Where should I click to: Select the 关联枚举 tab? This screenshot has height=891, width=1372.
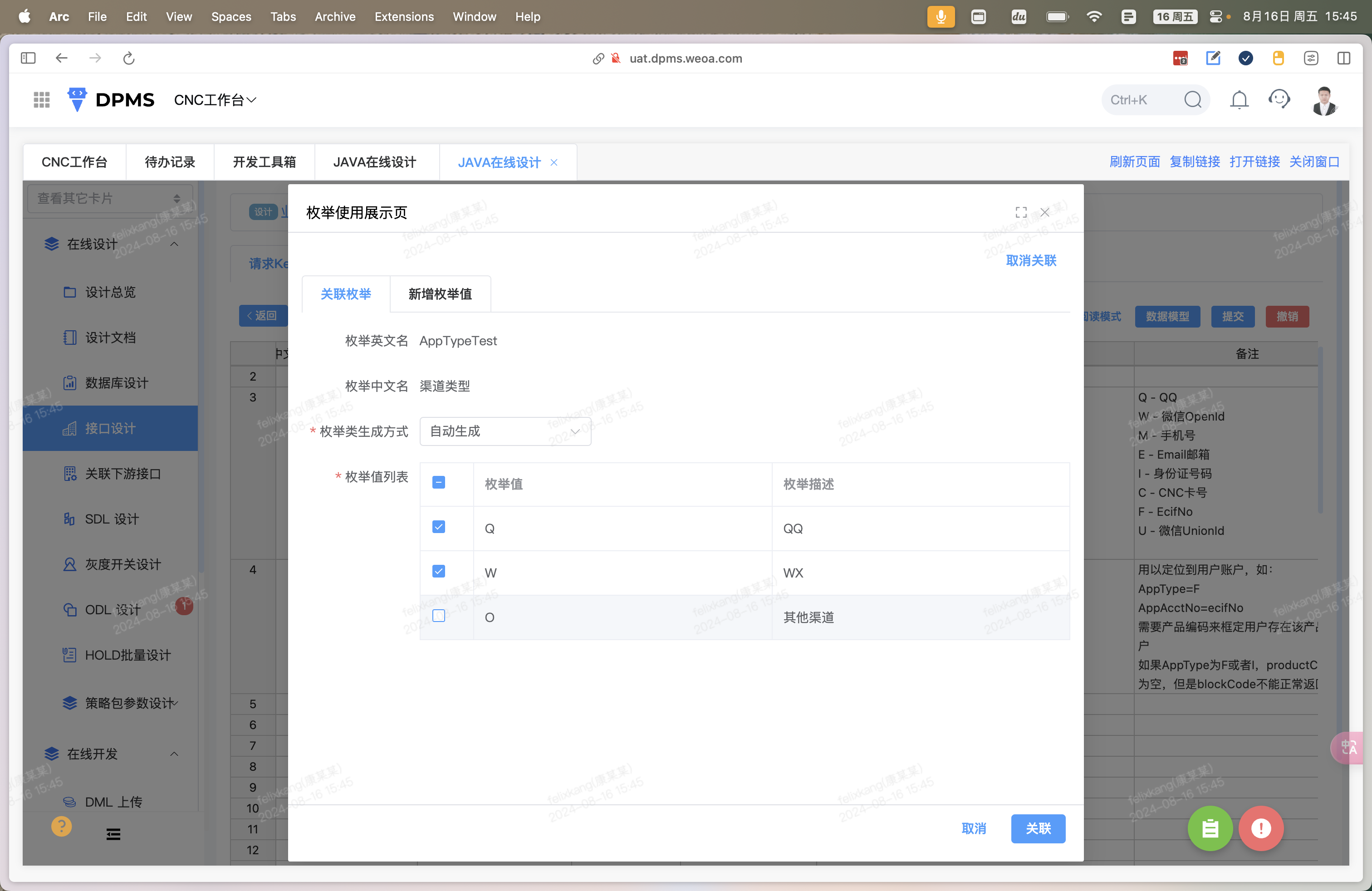(346, 294)
